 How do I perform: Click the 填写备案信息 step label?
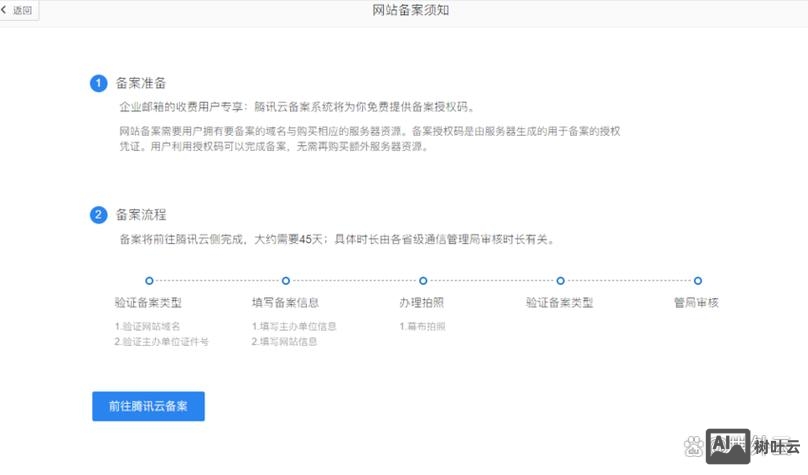[285, 302]
